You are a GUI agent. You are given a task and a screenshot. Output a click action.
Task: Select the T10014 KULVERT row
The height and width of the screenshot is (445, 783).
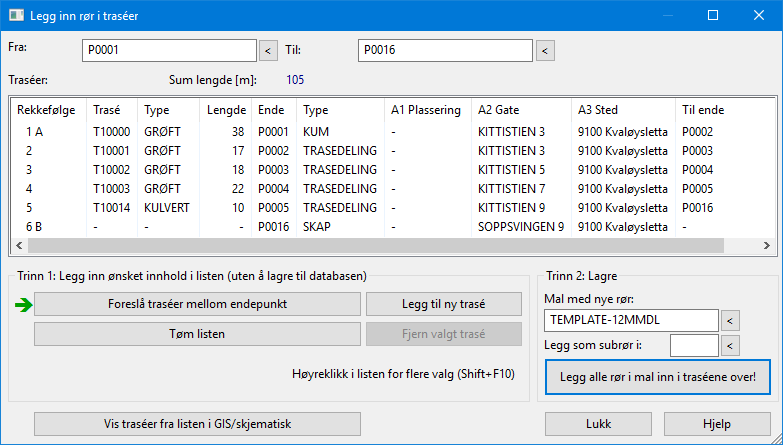pos(392,208)
